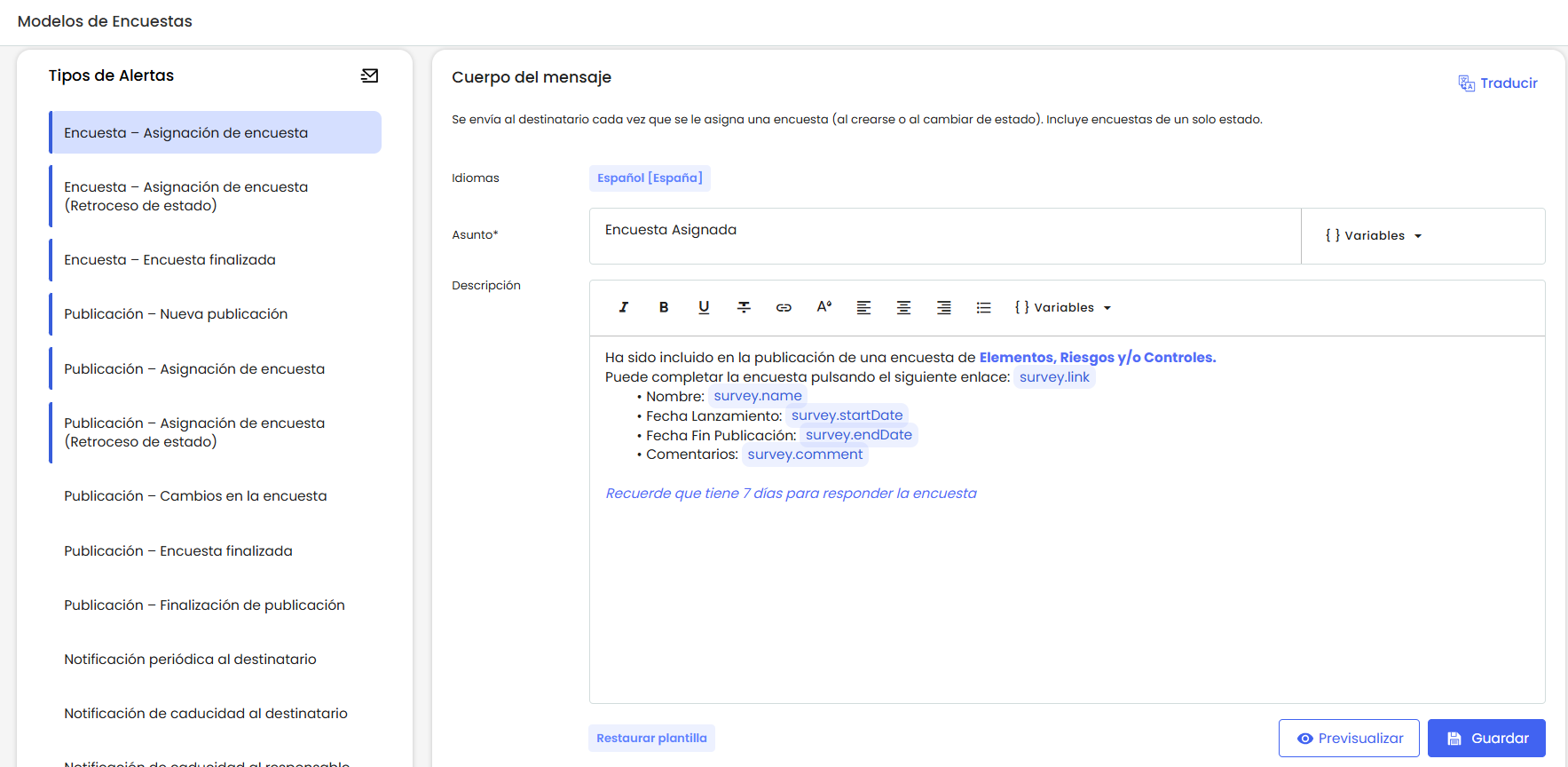Click the envelope icon beside Tipos de Alertas
This screenshot has width=1568, height=767.
coord(370,76)
